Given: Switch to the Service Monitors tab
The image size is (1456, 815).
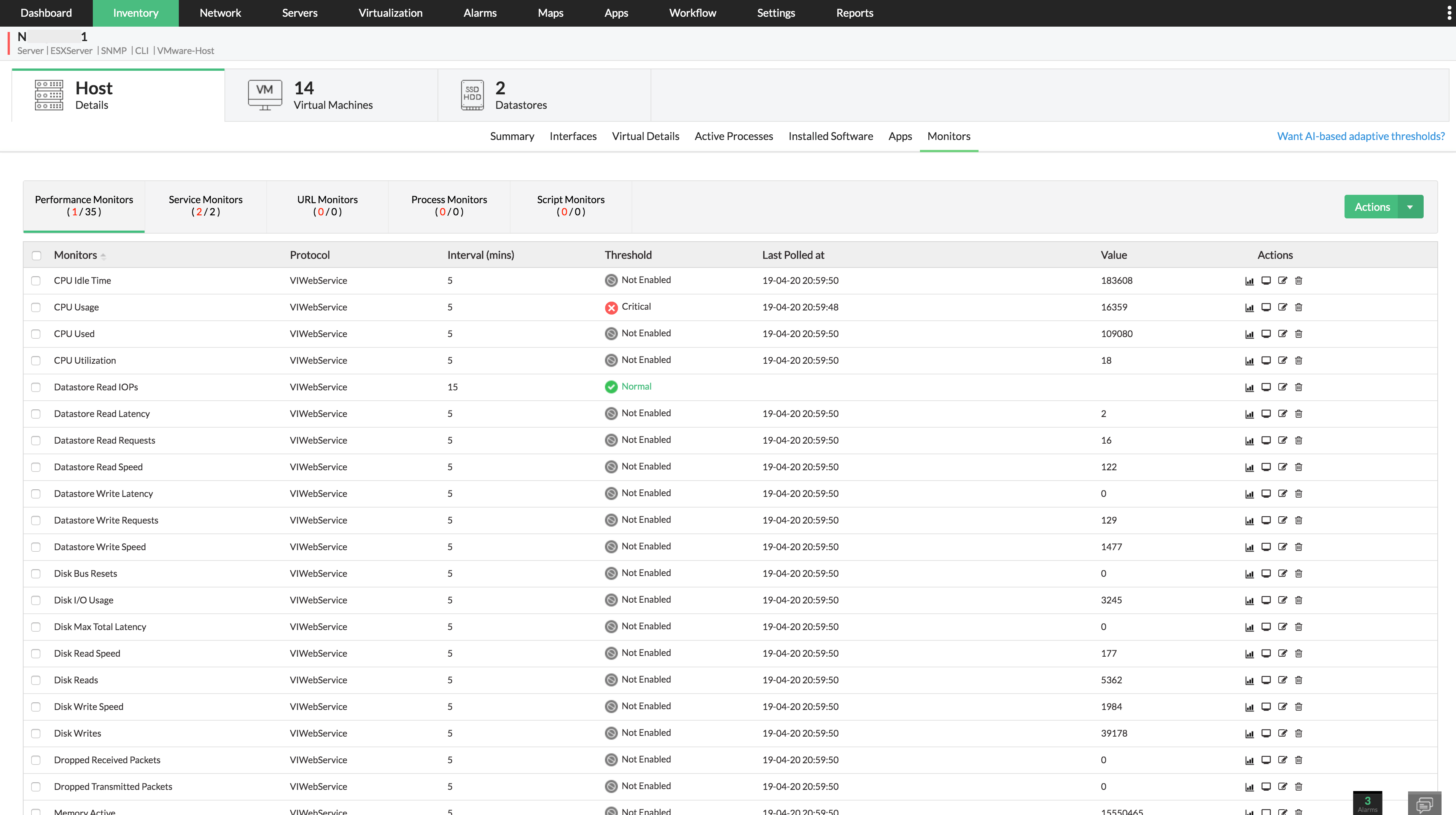Looking at the screenshot, I should pos(205,205).
